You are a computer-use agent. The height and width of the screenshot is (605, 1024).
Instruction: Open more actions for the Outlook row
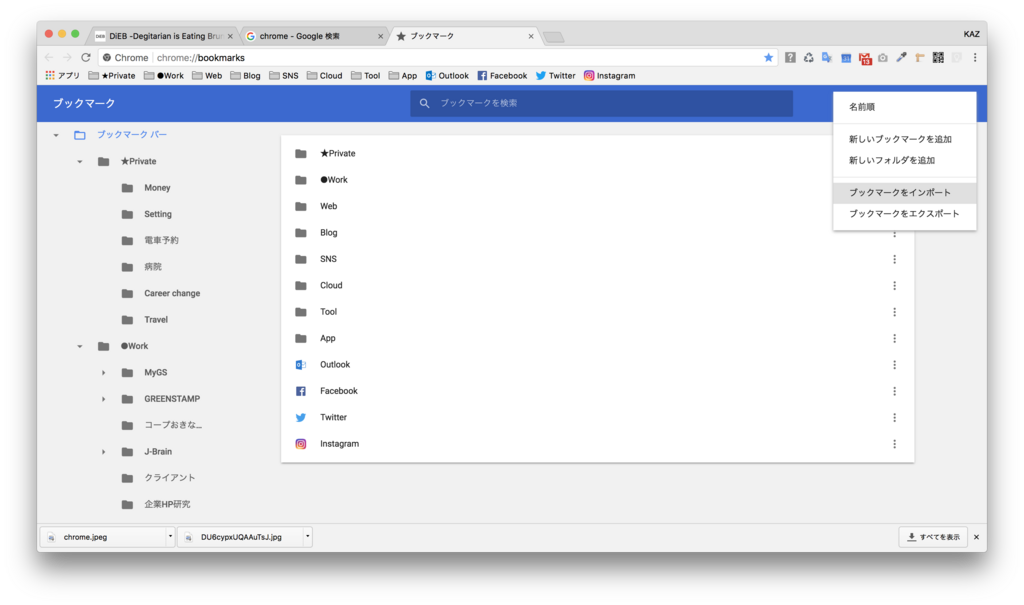pyautogui.click(x=895, y=365)
